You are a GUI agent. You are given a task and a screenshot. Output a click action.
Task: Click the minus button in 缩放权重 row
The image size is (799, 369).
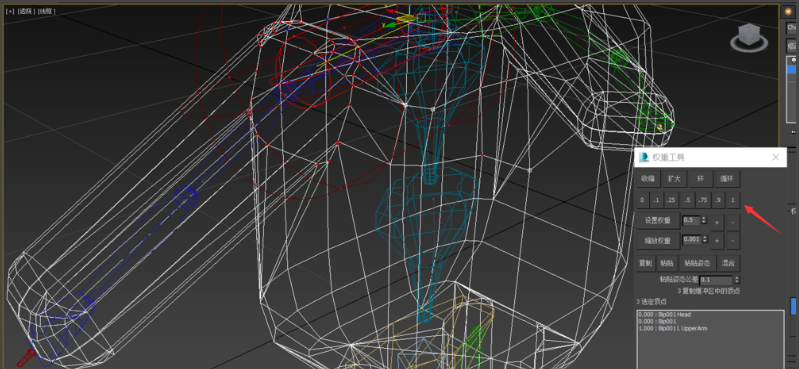[x=733, y=241]
